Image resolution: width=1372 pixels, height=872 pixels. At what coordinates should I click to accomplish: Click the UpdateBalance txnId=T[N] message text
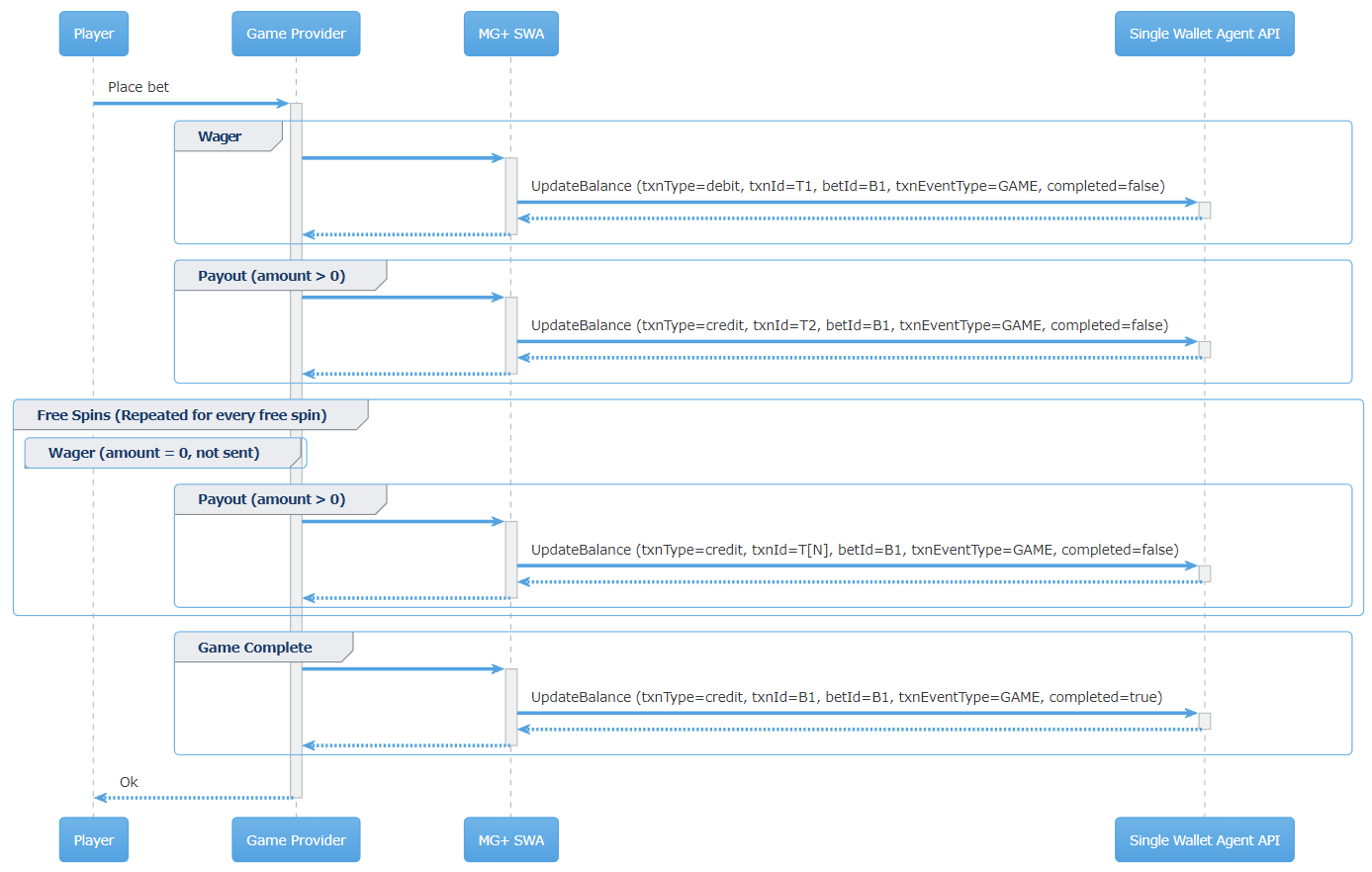coord(855,550)
